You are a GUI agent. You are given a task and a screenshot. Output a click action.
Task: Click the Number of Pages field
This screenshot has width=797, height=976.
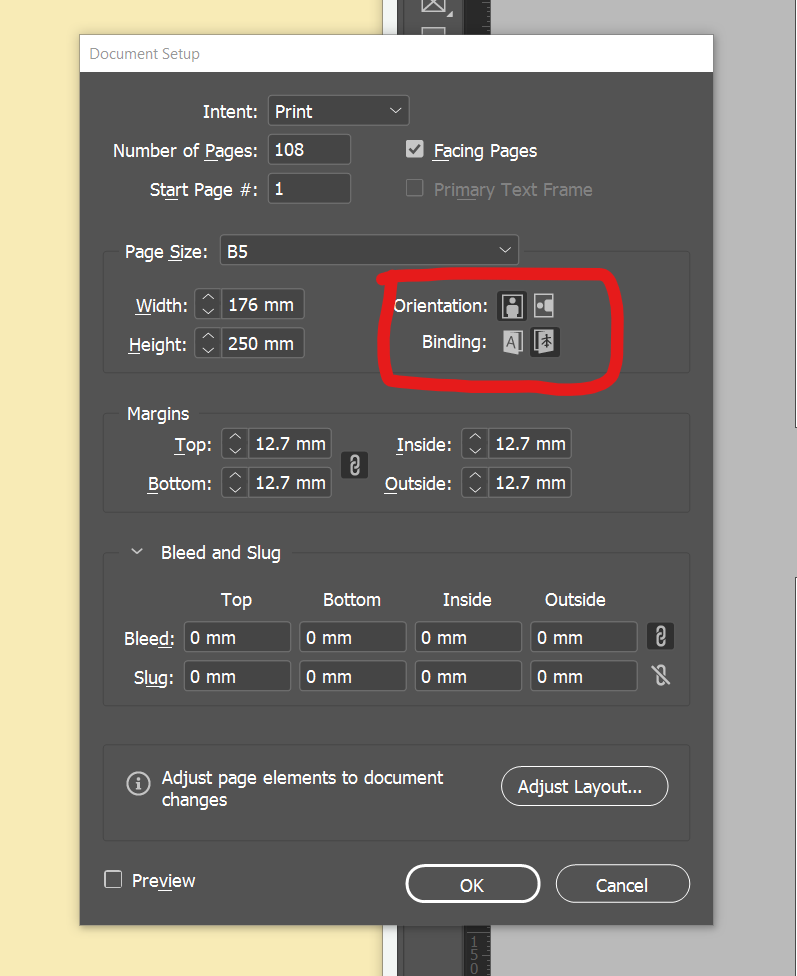click(x=309, y=149)
